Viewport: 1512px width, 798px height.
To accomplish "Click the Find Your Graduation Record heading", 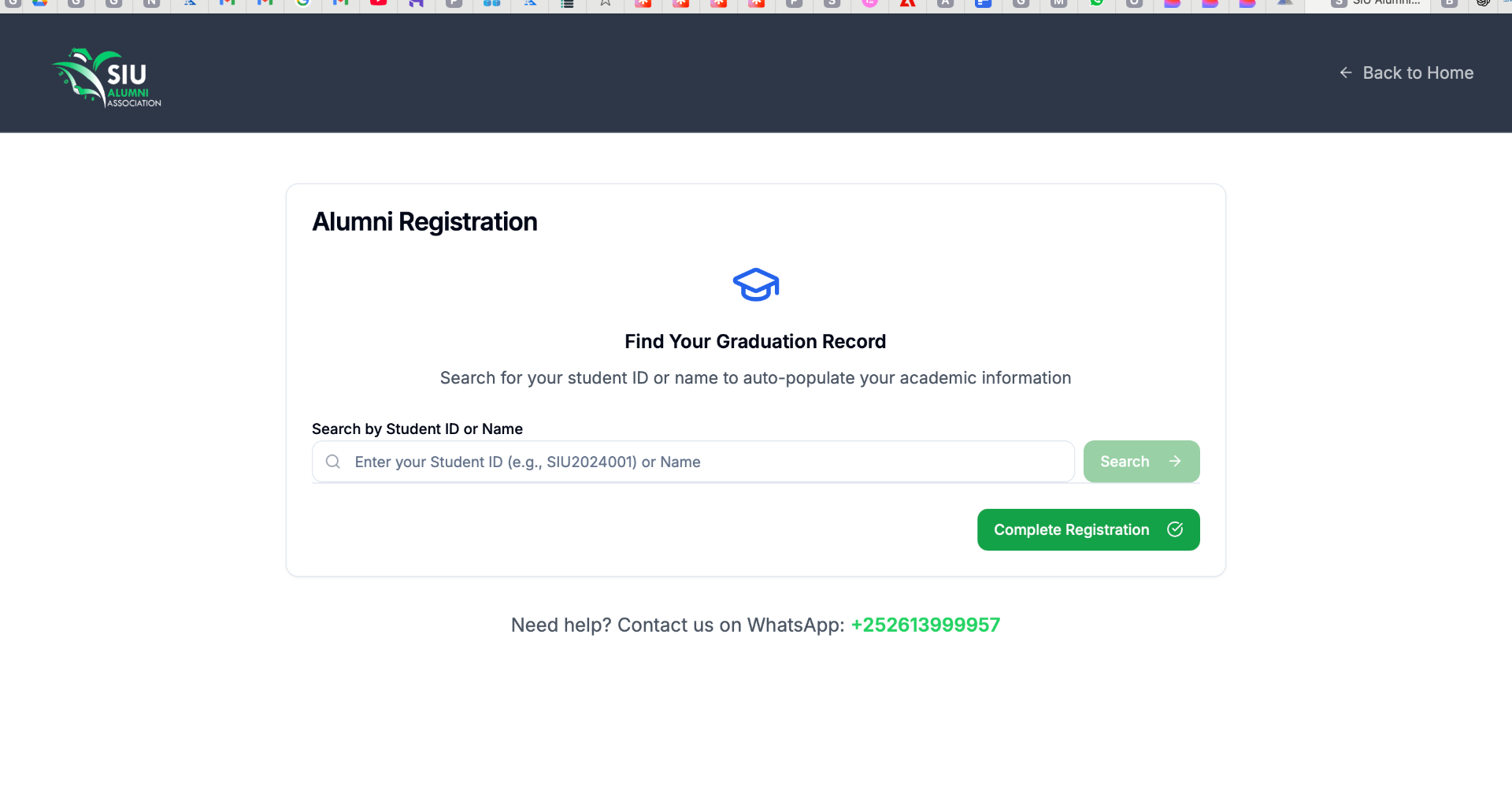I will (x=755, y=341).
